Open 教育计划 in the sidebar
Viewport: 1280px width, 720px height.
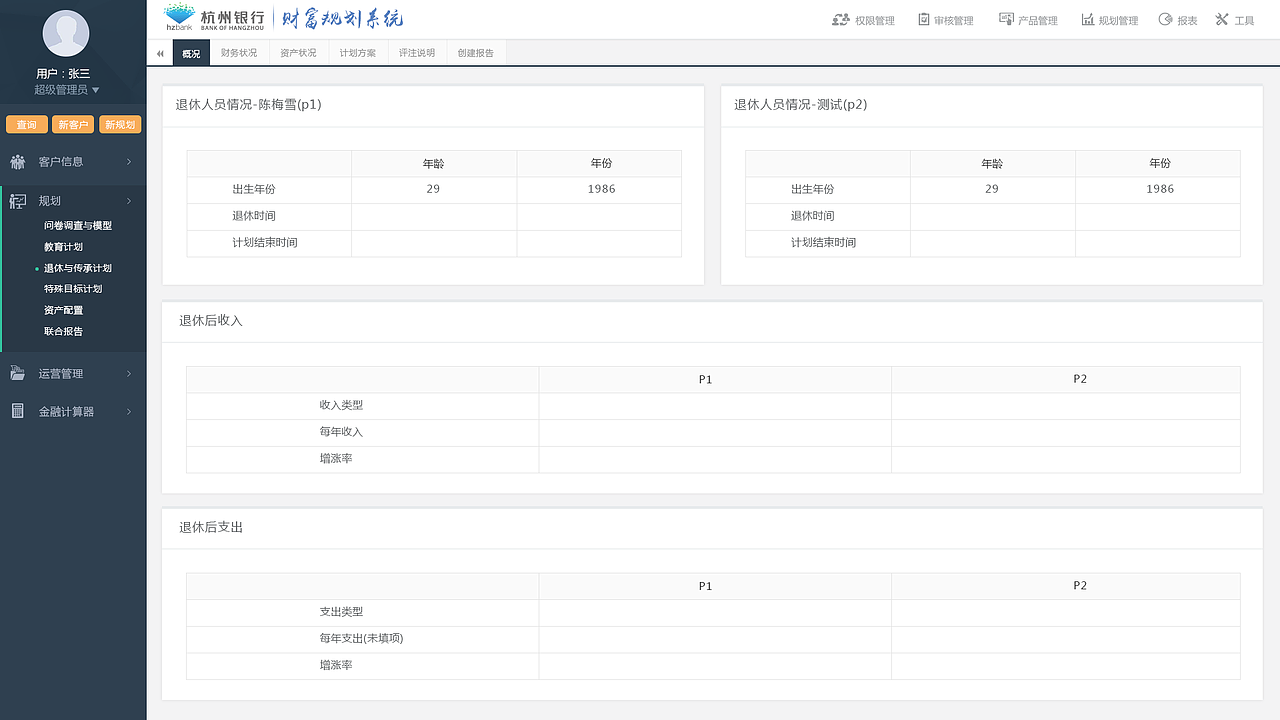[x=63, y=247]
